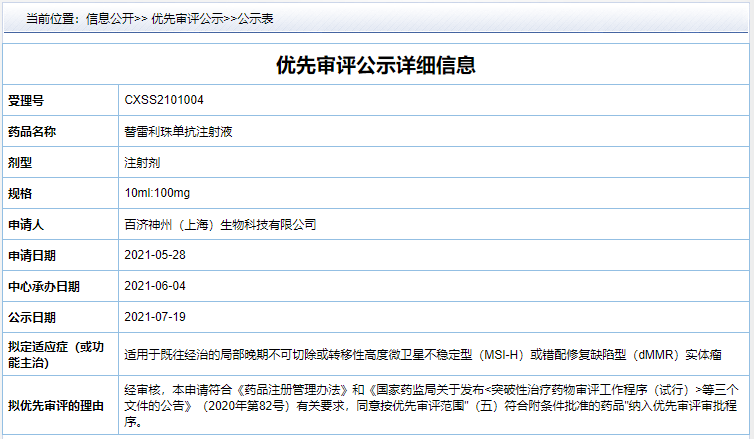Click the 规格 row label

pos(20,193)
